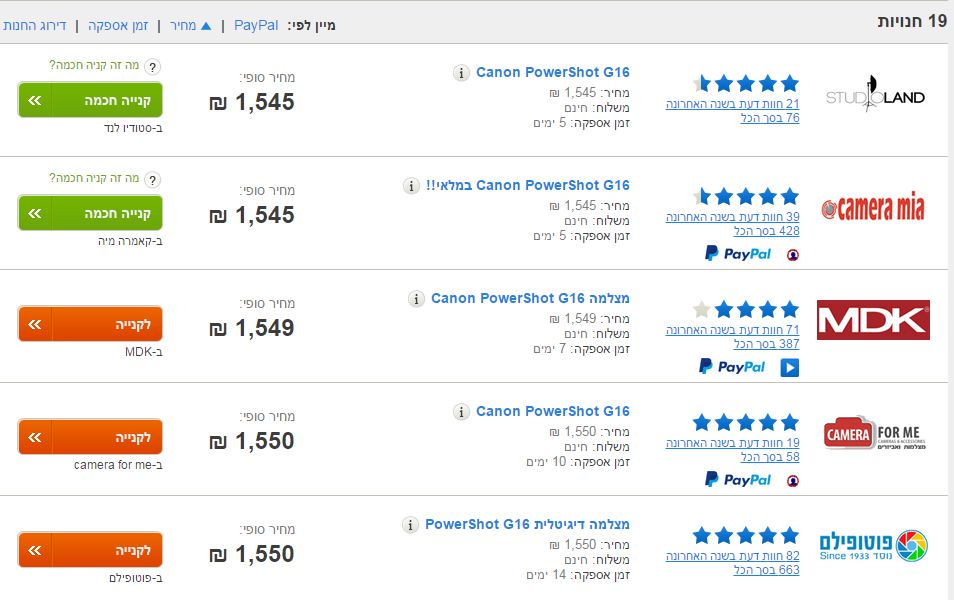The height and width of the screenshot is (600, 954).
Task: Sort by delivery time
Action: point(118,25)
